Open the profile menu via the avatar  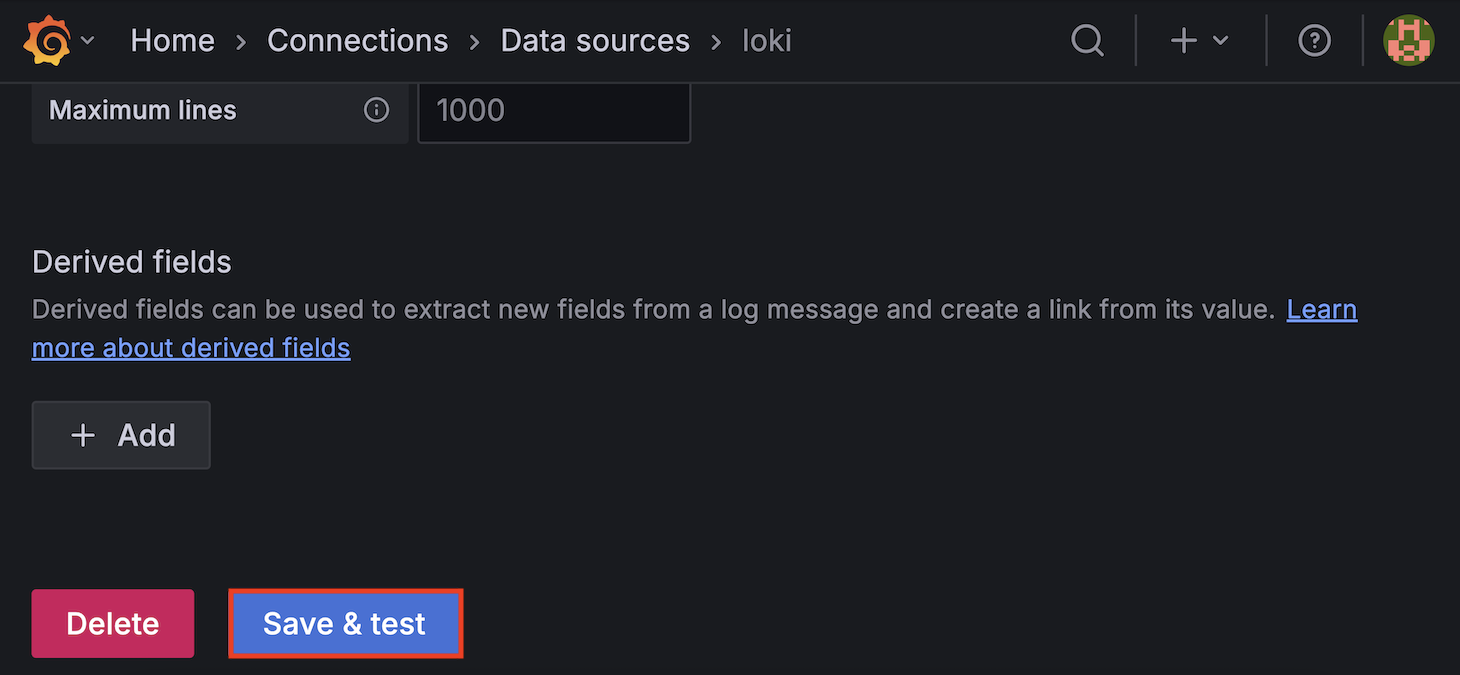(x=1408, y=40)
